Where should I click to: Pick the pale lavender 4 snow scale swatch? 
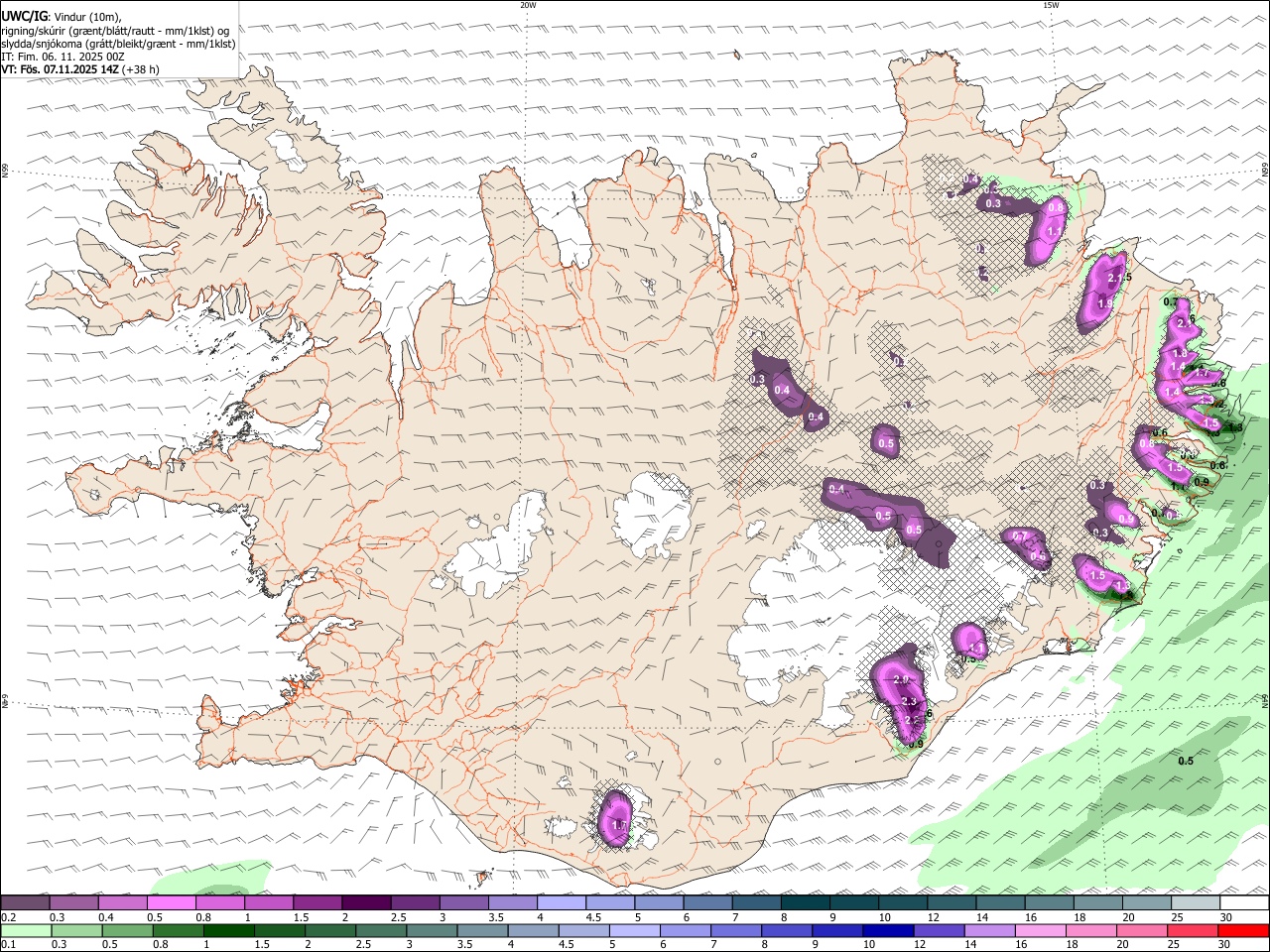[562, 902]
